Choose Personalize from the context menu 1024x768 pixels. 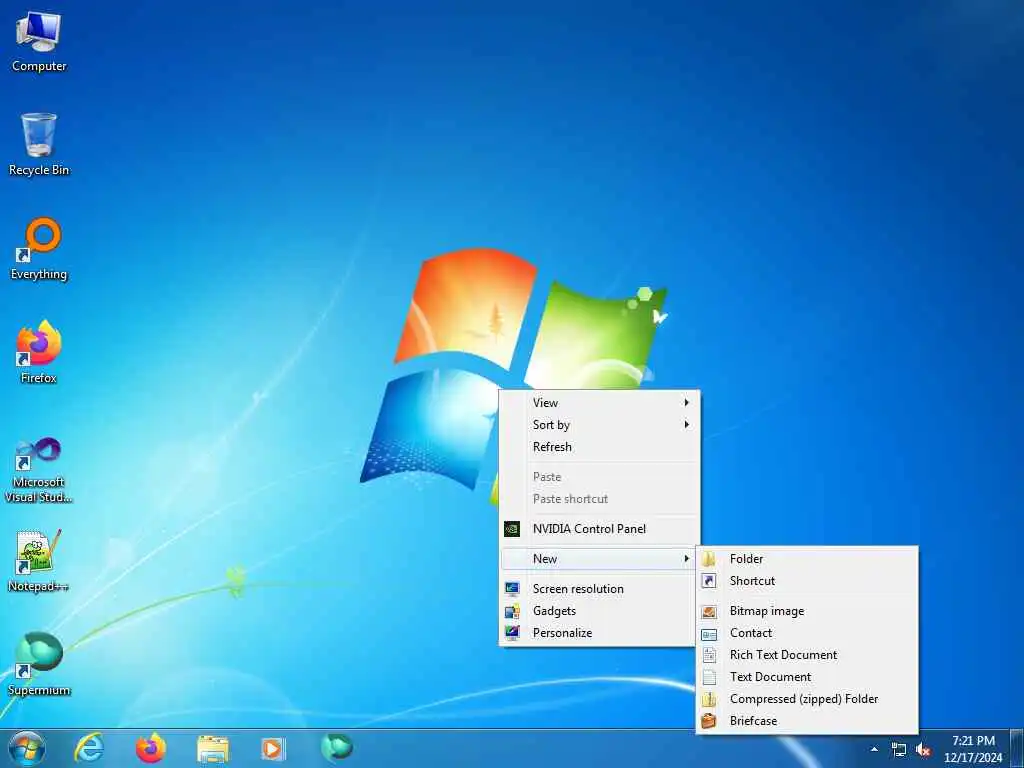pyautogui.click(x=599, y=633)
